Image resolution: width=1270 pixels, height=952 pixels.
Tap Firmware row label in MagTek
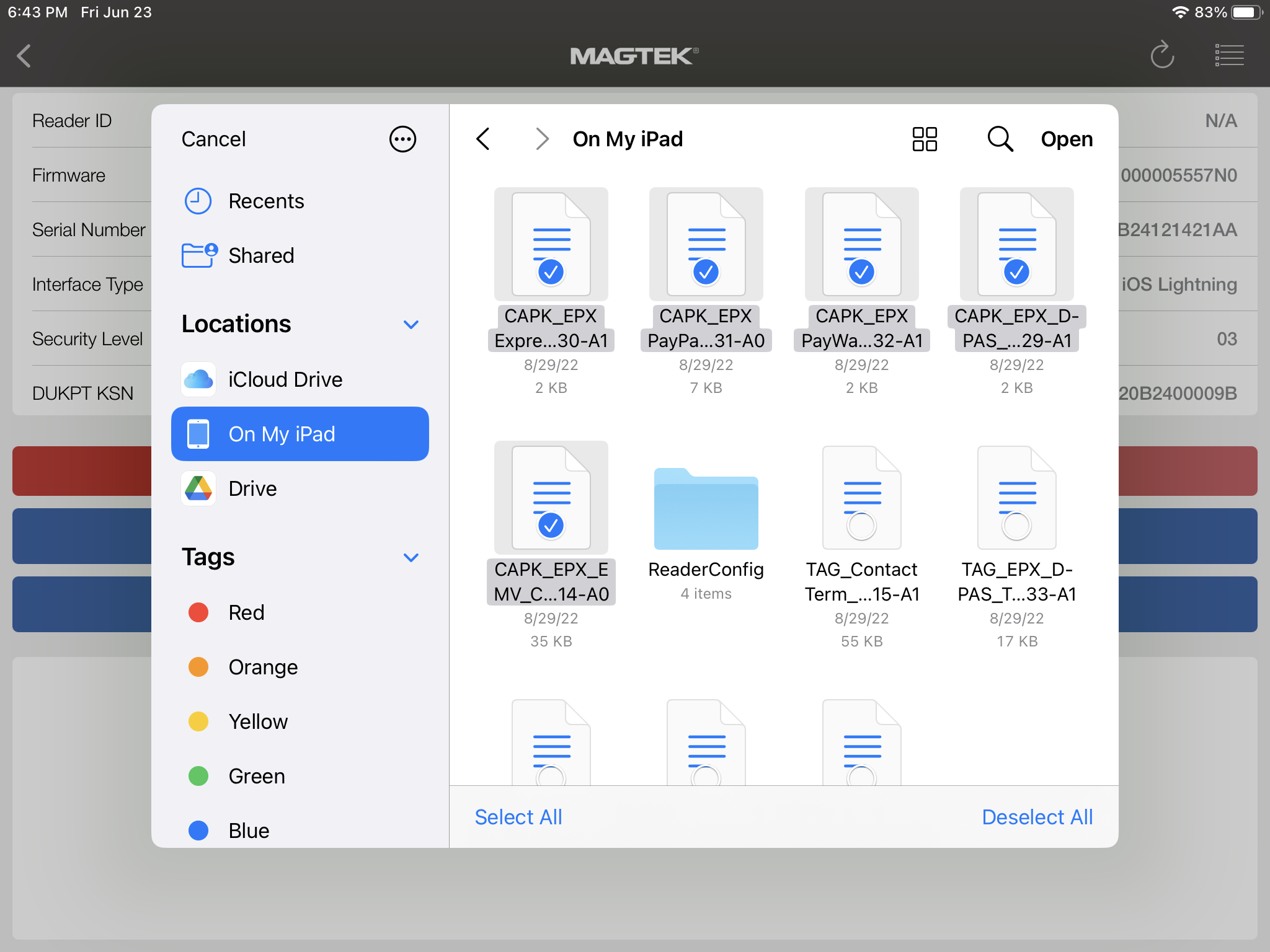coord(69,175)
